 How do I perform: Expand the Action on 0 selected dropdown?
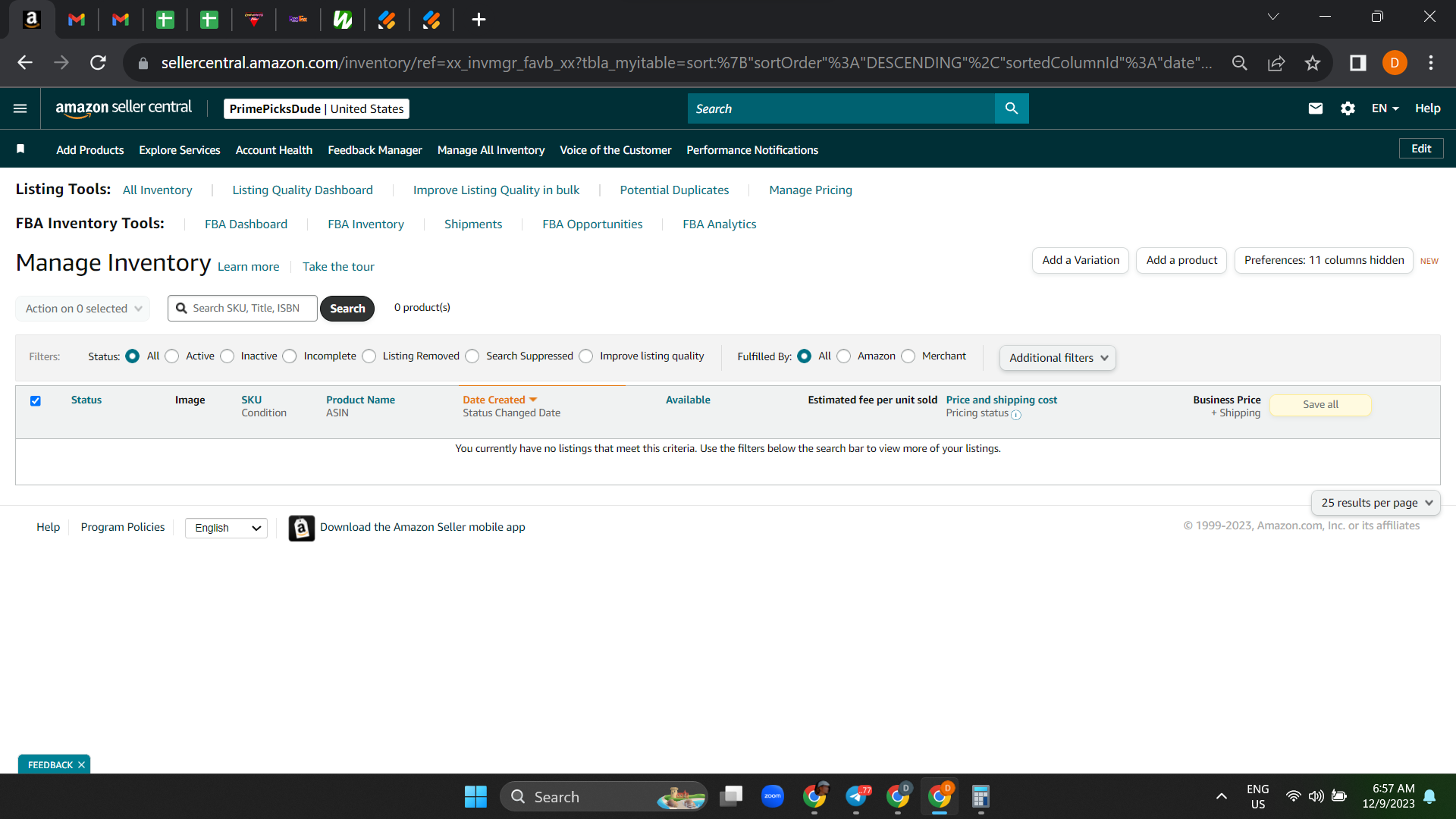[x=83, y=309]
